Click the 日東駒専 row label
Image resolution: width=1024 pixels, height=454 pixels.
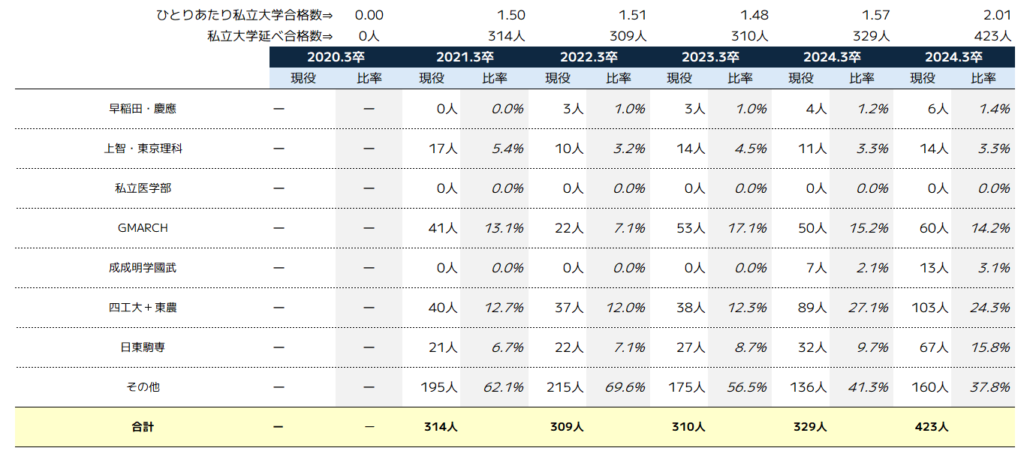(x=142, y=348)
